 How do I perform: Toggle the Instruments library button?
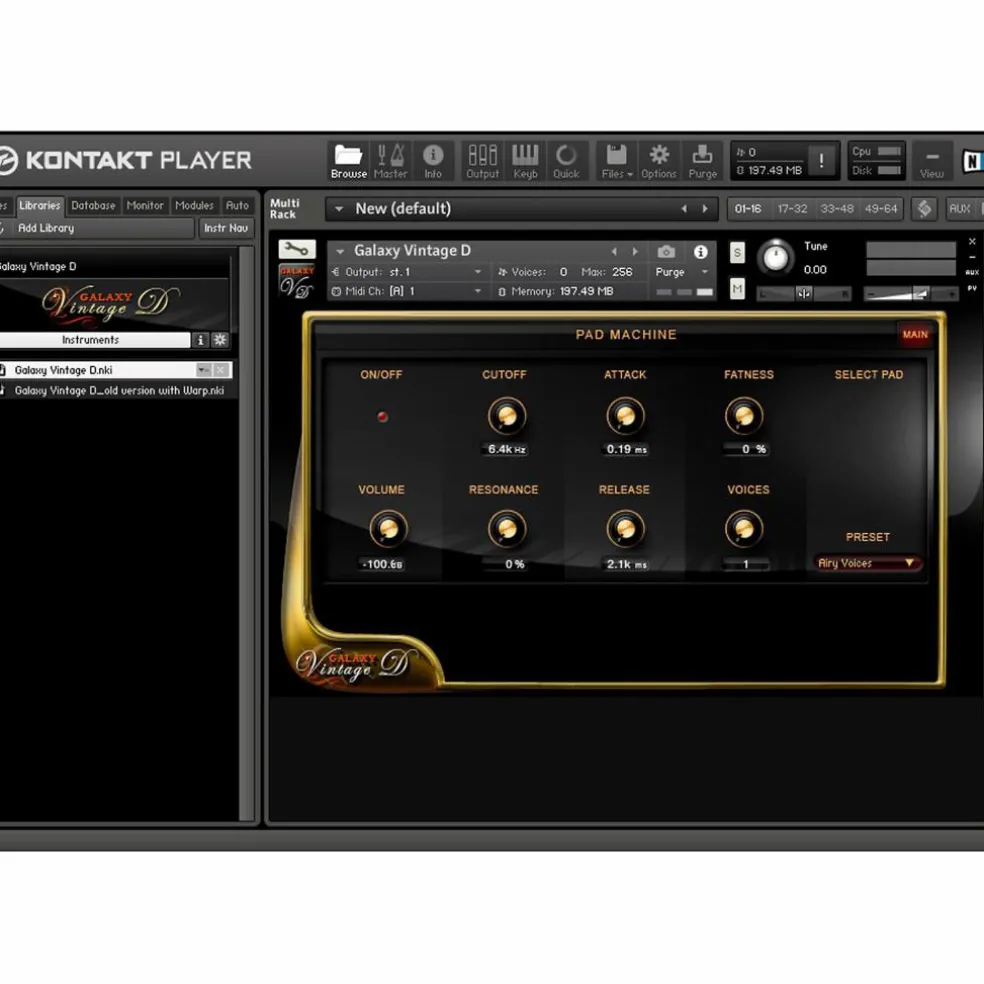click(91, 340)
